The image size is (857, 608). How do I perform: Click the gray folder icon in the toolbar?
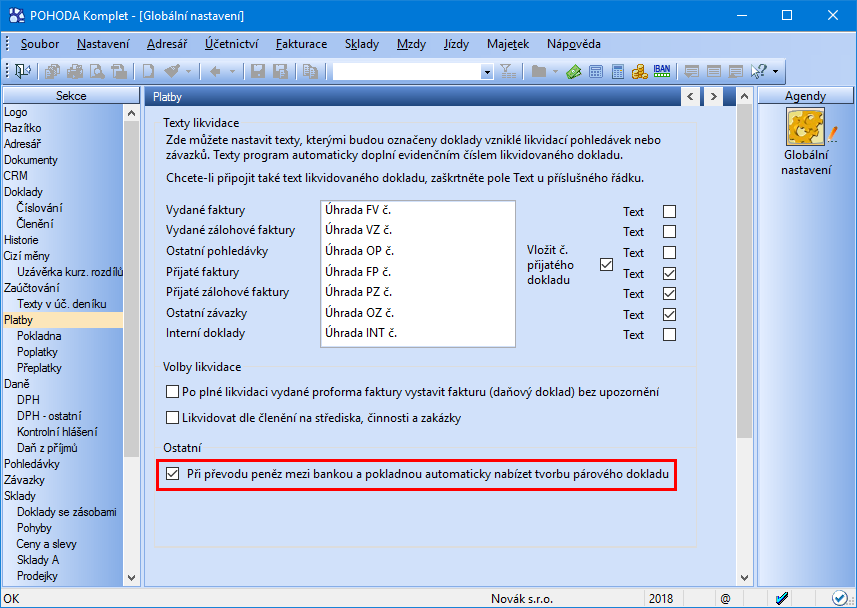(539, 71)
